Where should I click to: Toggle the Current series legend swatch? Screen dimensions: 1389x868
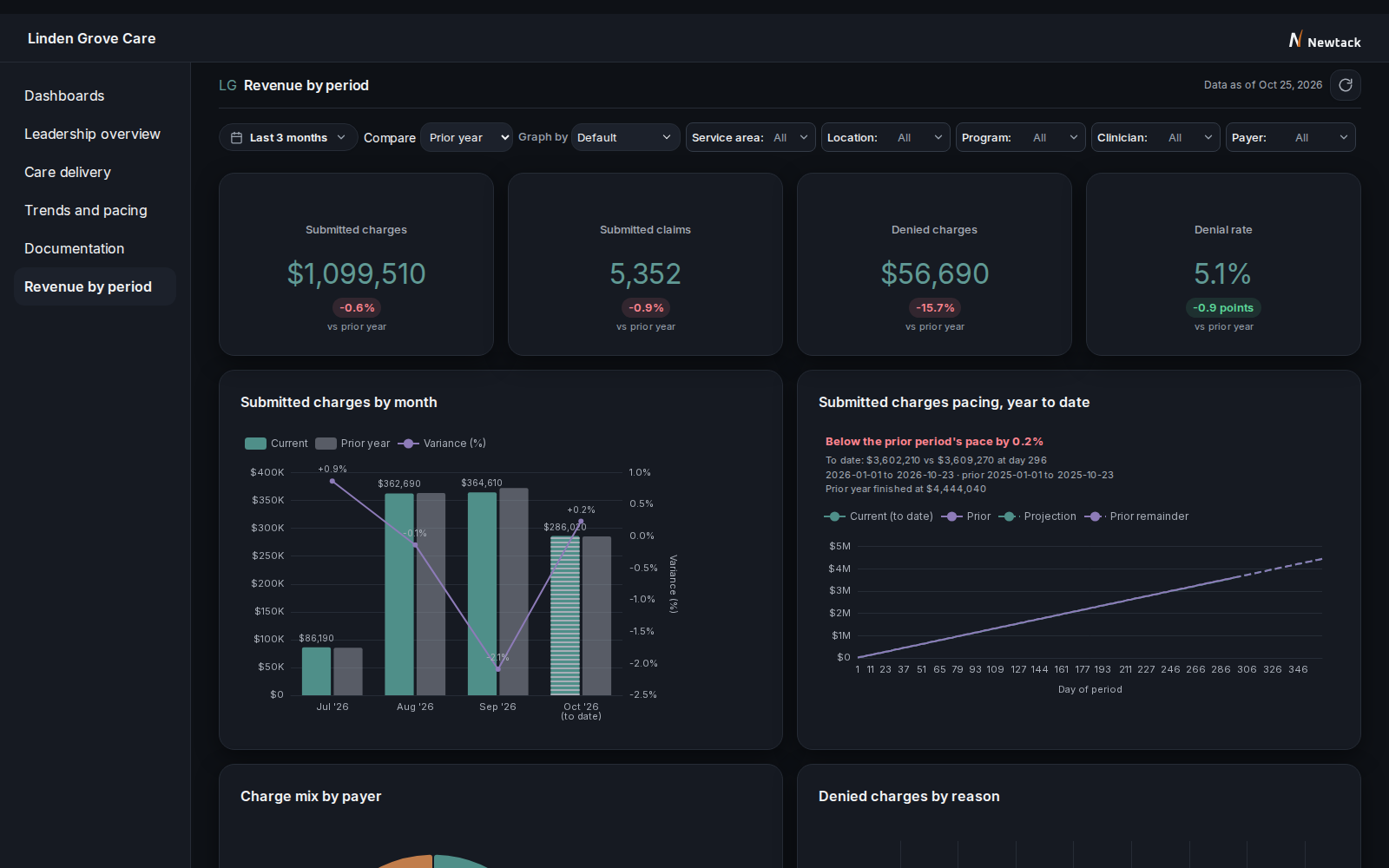click(x=255, y=444)
